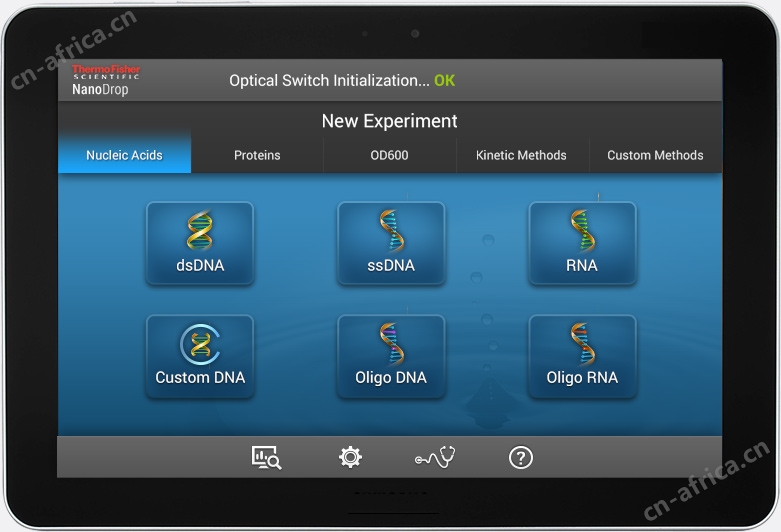Viewport: 781px width, 532px height.
Task: Switch to the Nucleic Acids tab
Action: [x=125, y=155]
